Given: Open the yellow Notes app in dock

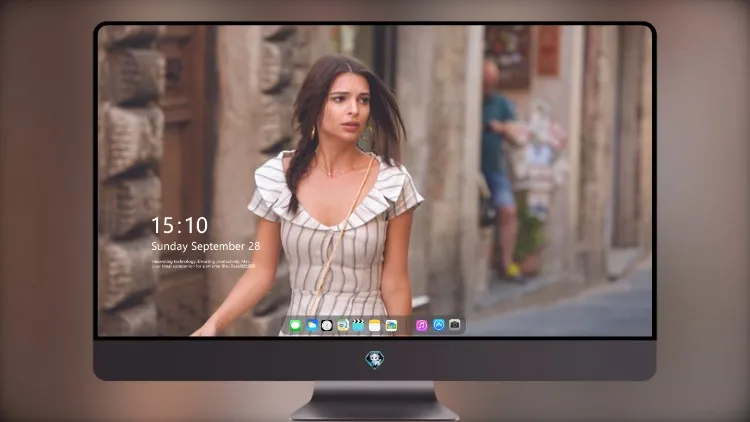Looking at the screenshot, I should pos(375,326).
